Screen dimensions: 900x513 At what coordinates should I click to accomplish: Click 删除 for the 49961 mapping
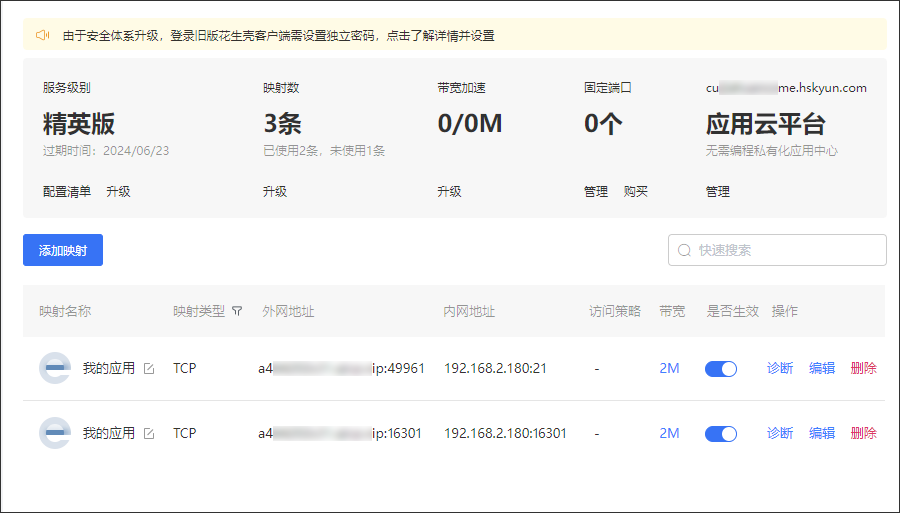pyautogui.click(x=864, y=368)
